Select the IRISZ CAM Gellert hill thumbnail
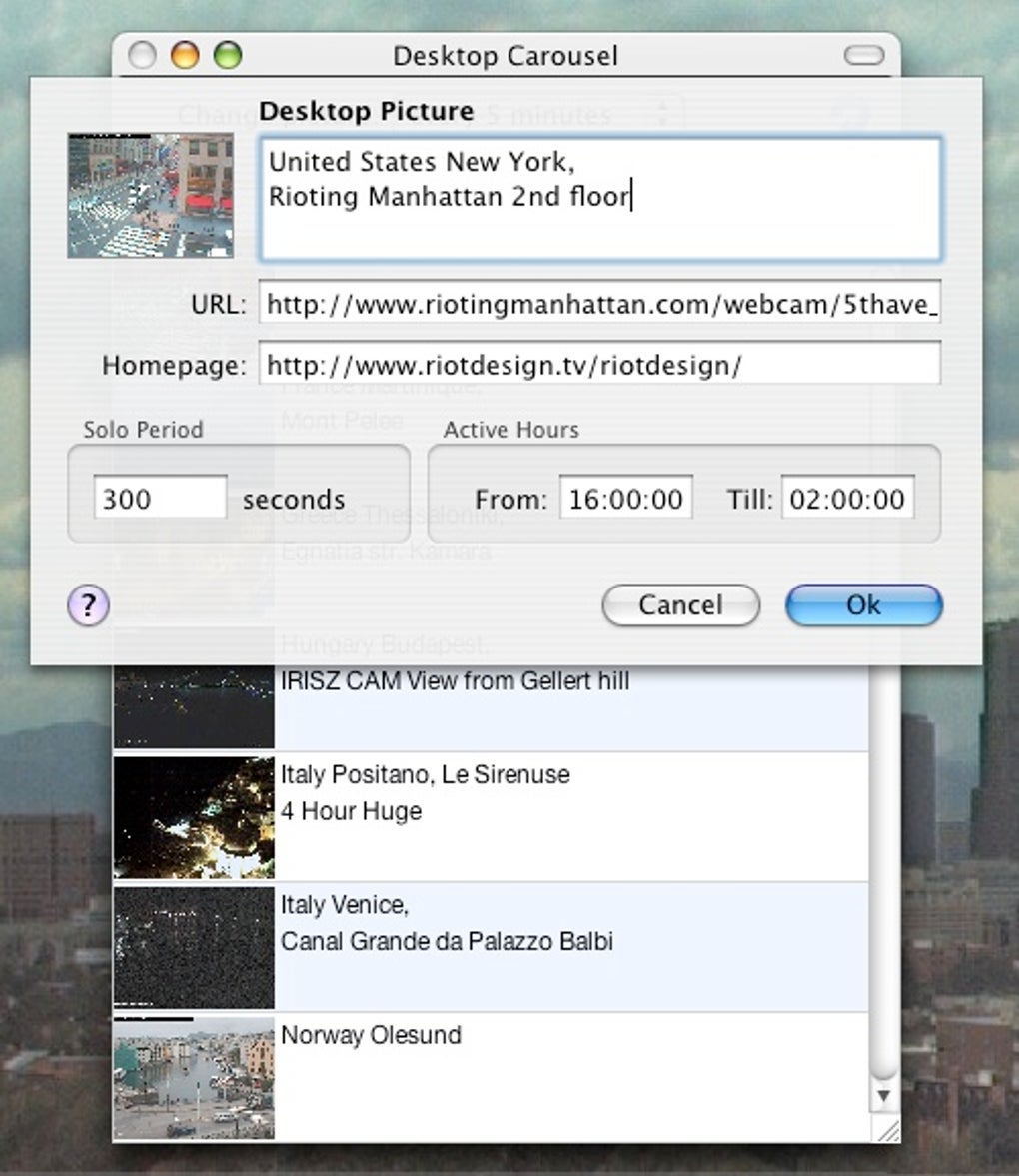Screen dimensions: 1019x1176 coord(194,704)
